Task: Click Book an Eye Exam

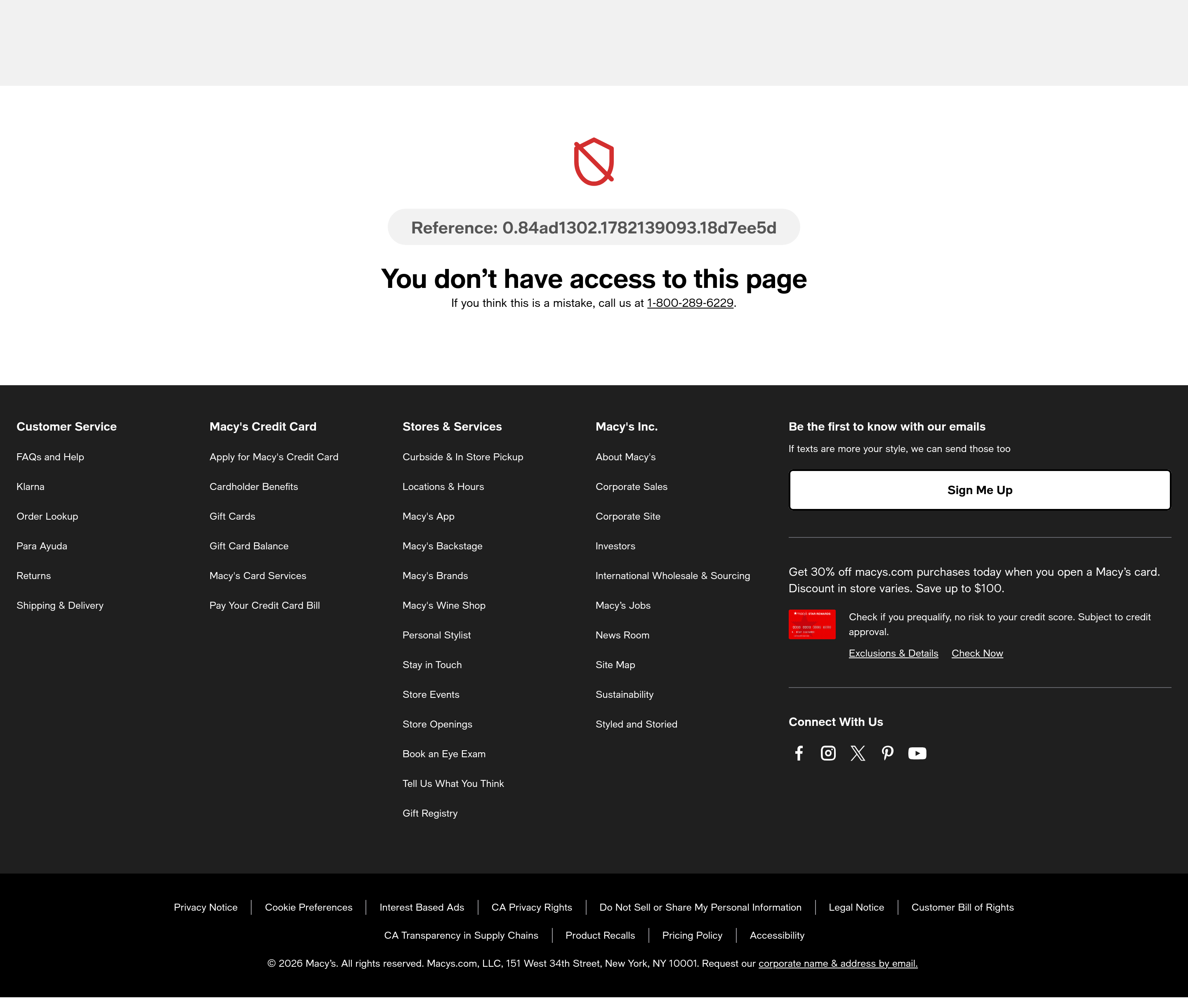Action: tap(444, 754)
